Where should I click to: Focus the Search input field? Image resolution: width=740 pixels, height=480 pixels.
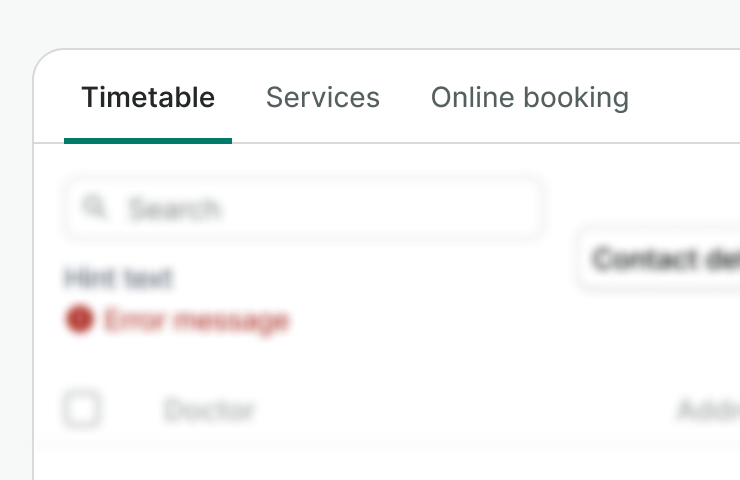point(330,209)
